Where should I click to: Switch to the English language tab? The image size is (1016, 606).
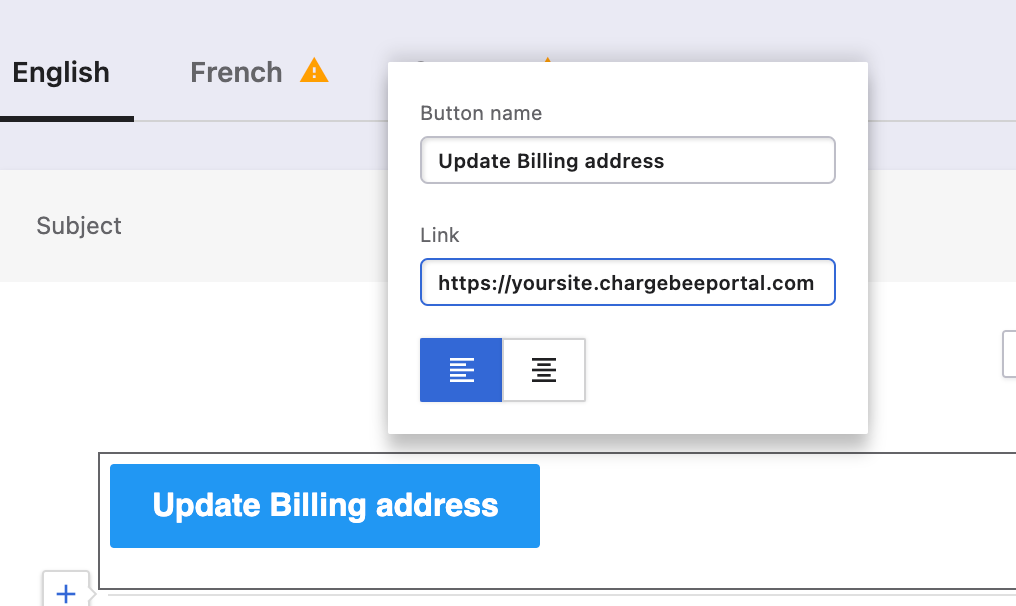[x=61, y=73]
